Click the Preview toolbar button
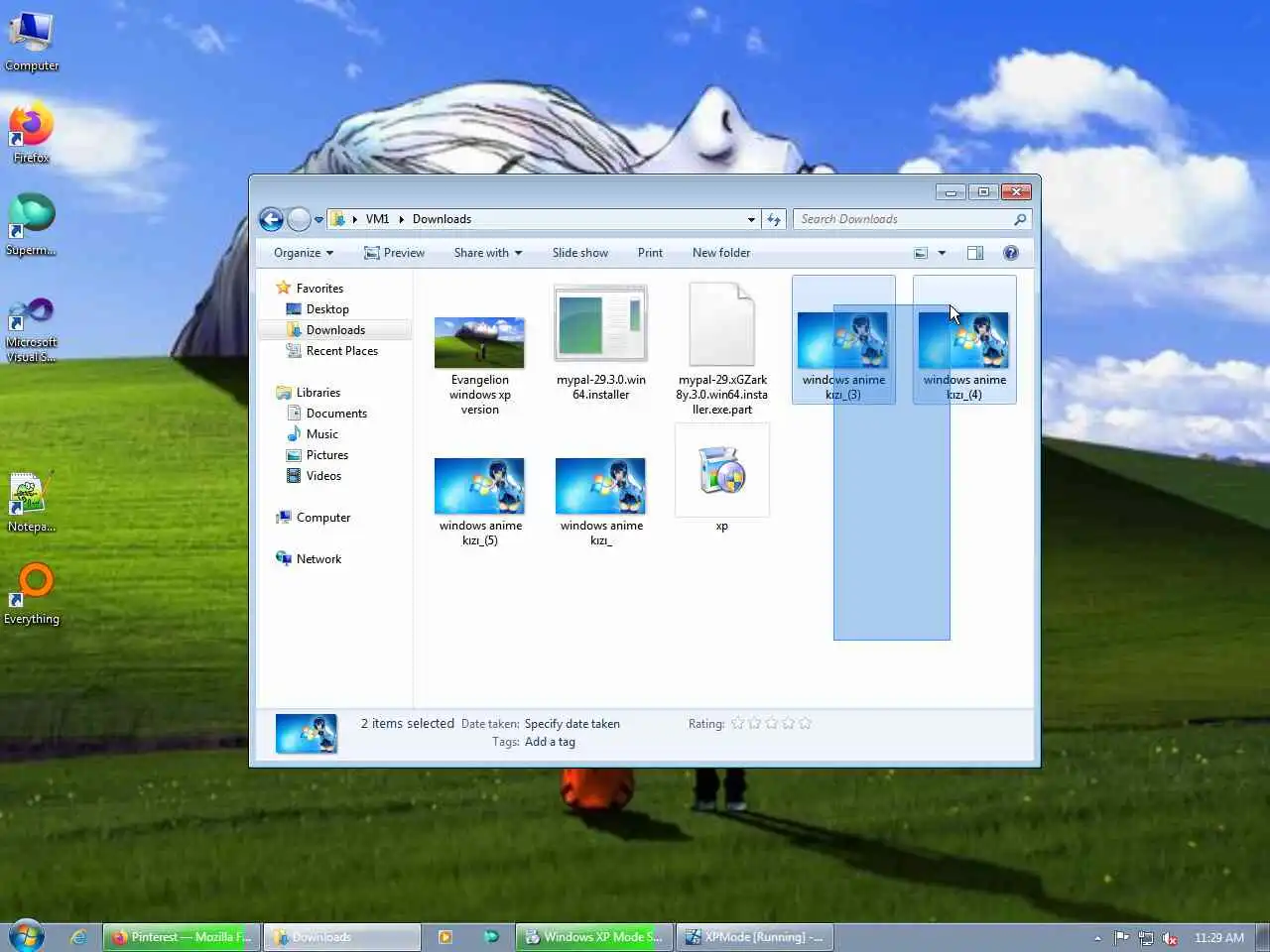Viewport: 1270px width, 952px height. [x=394, y=253]
